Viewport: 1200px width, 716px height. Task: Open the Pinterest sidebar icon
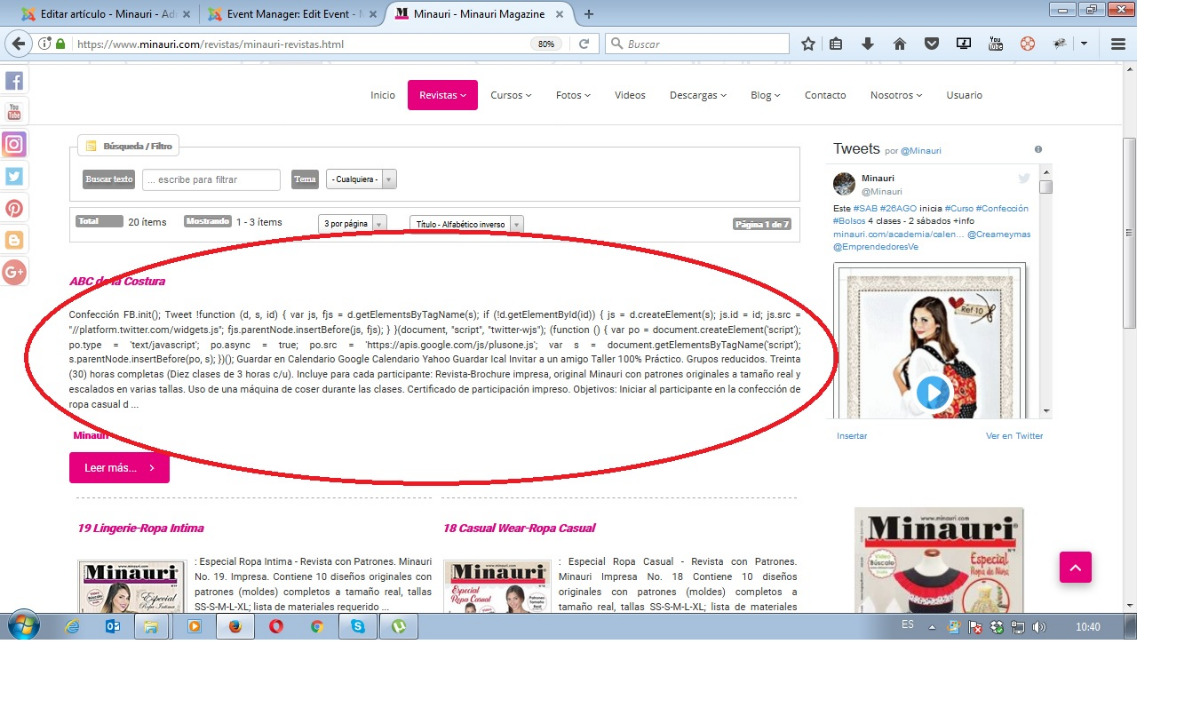point(14,208)
